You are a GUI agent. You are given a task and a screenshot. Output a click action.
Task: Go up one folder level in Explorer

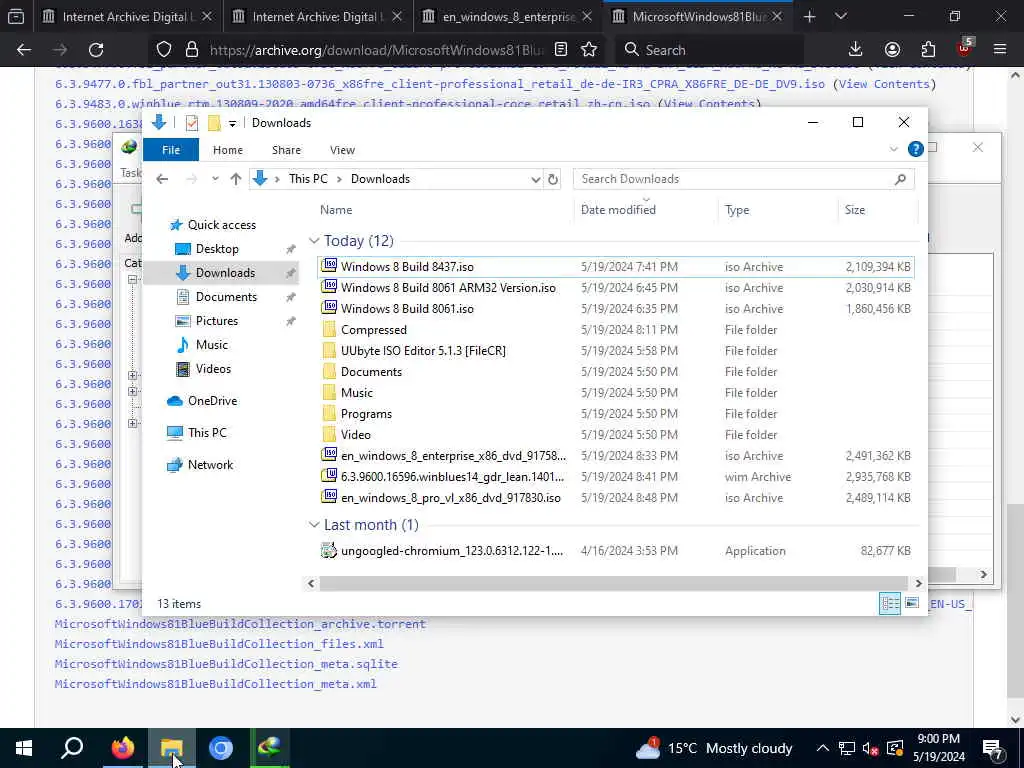(x=236, y=179)
